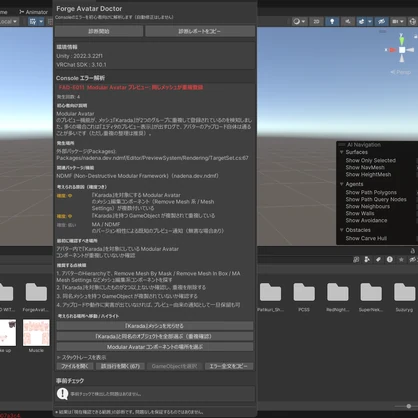
Task: Toggle Show Path Polygons option
Action: pos(371,192)
